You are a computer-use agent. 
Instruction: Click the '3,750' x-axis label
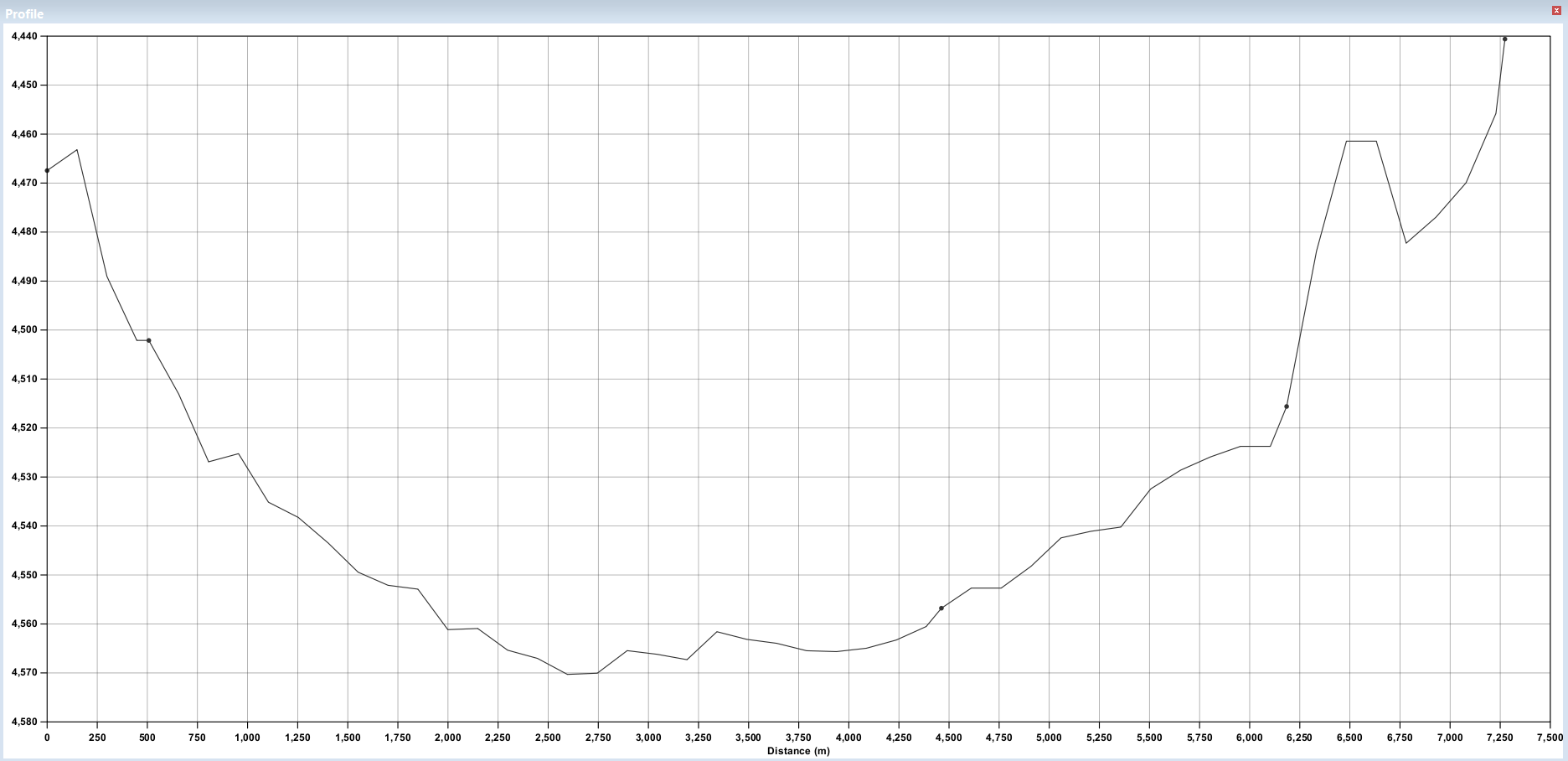tap(798, 738)
